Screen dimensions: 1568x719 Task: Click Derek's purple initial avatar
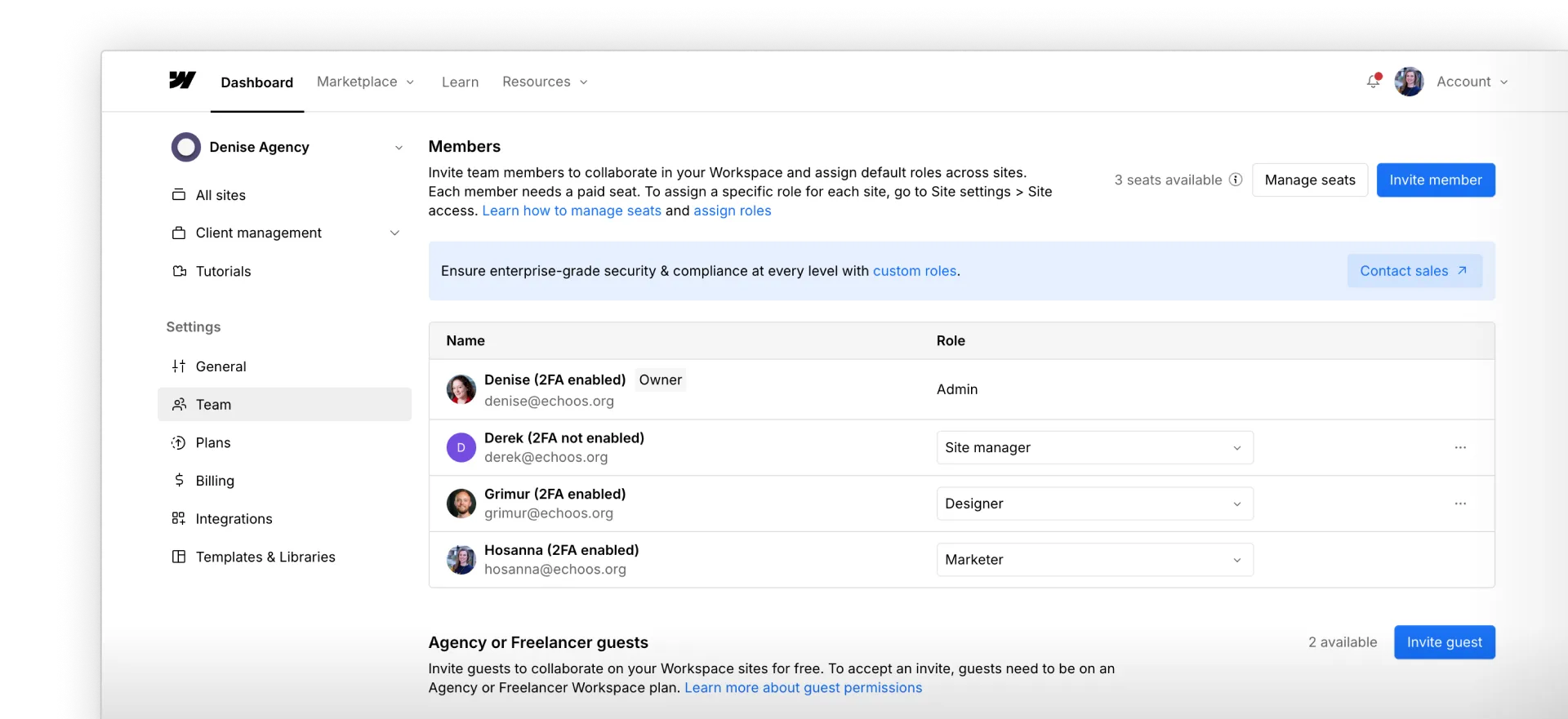coord(461,447)
